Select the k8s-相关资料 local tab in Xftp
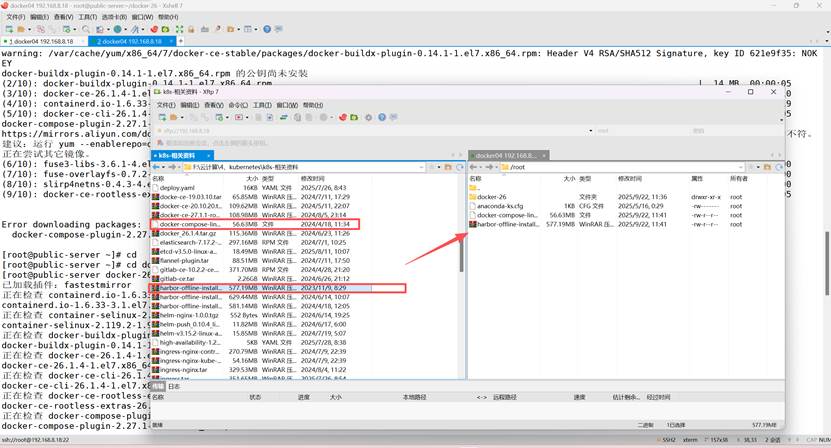The width and height of the screenshot is (831, 448). (182, 155)
